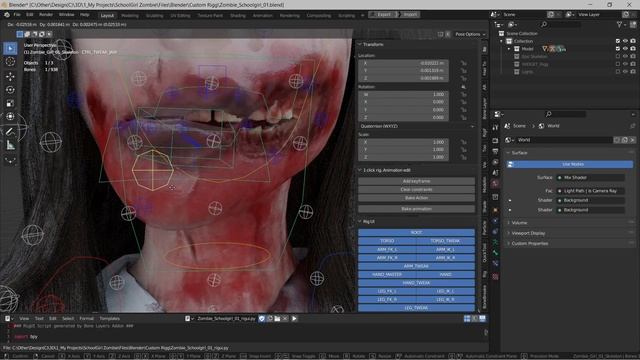Click the Bake Action button
This screenshot has height=360, width=640.
(416, 198)
